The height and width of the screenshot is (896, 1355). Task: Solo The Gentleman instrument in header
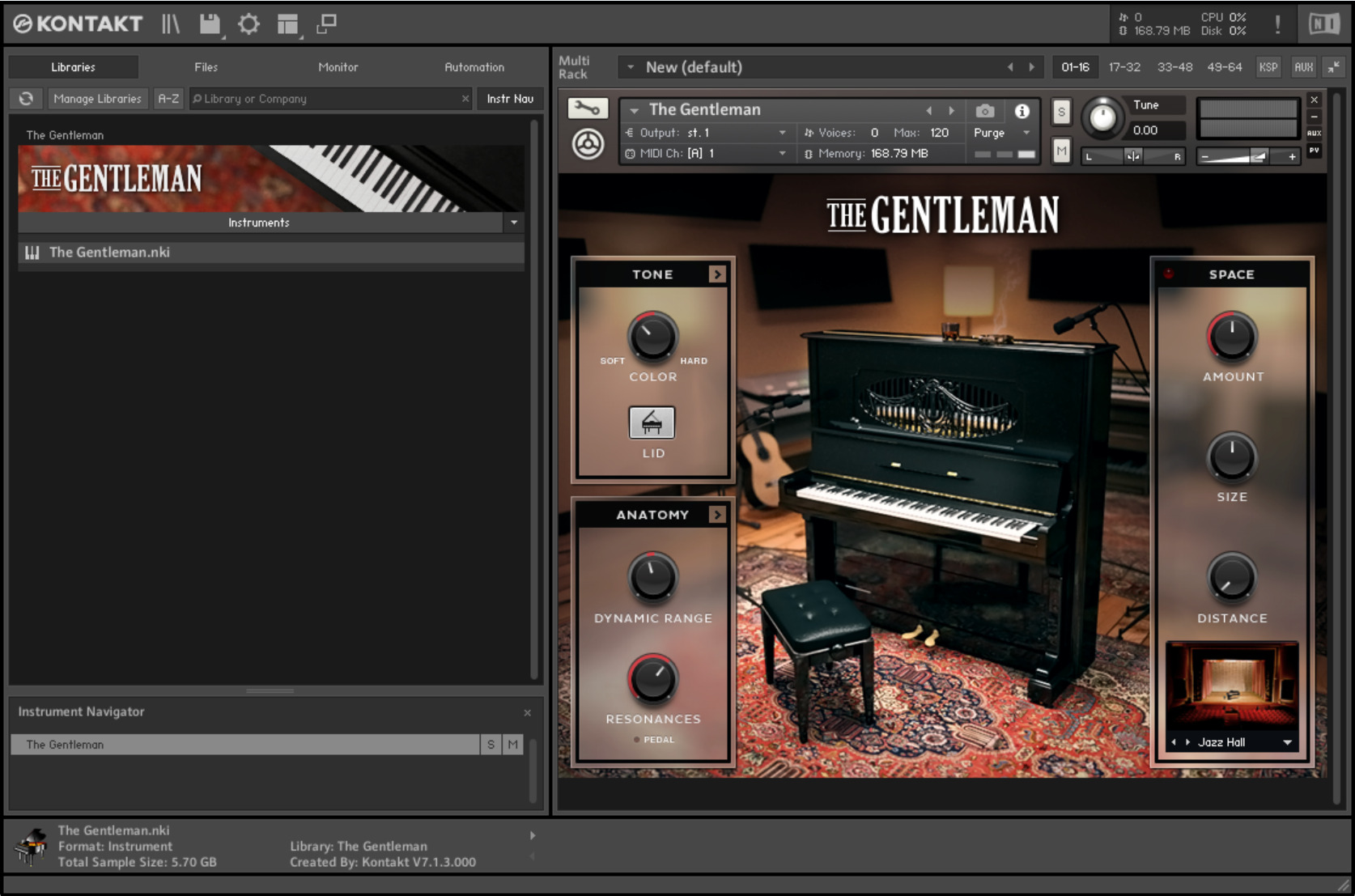(x=1061, y=112)
